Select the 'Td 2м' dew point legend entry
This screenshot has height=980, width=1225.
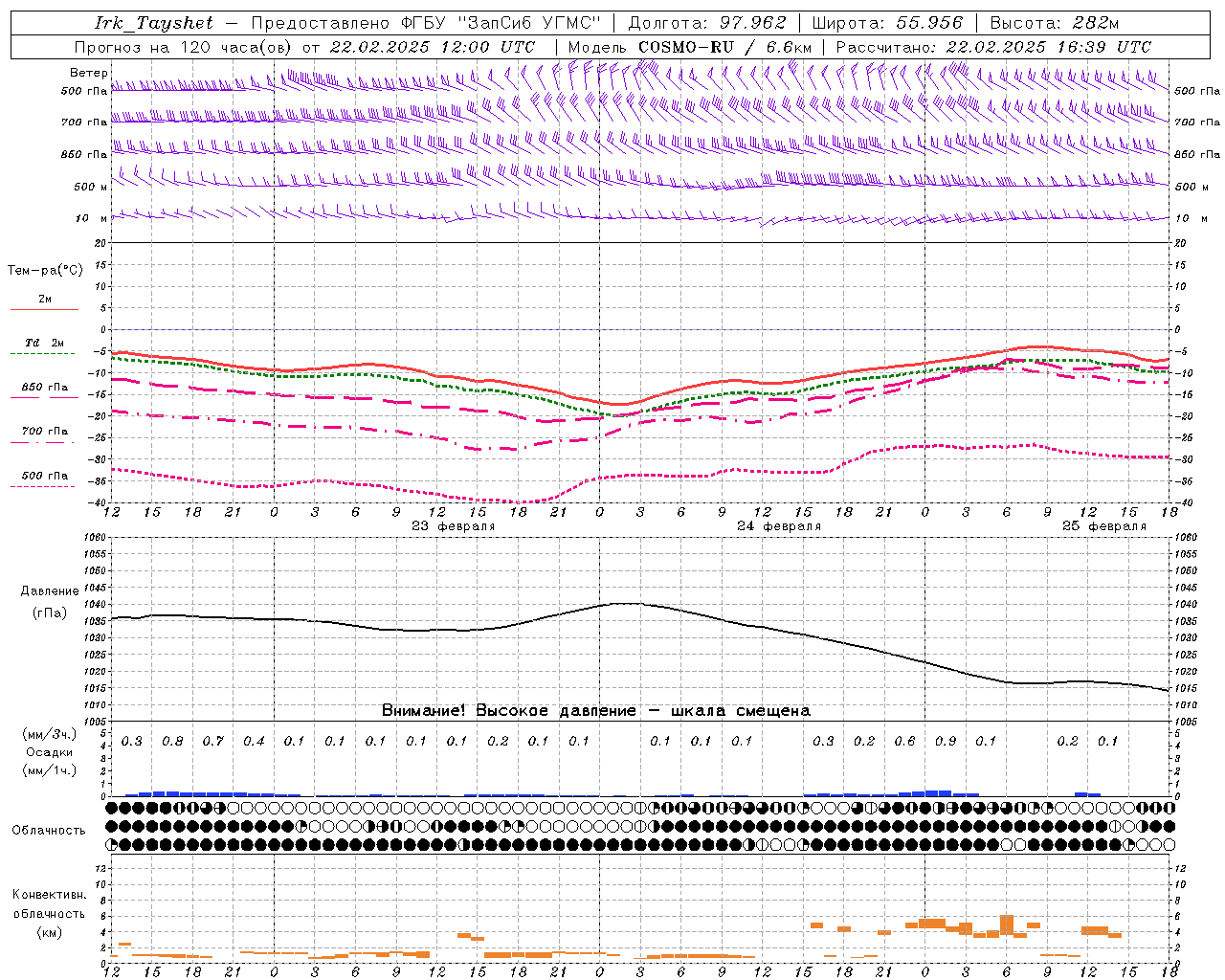pyautogui.click(x=45, y=343)
